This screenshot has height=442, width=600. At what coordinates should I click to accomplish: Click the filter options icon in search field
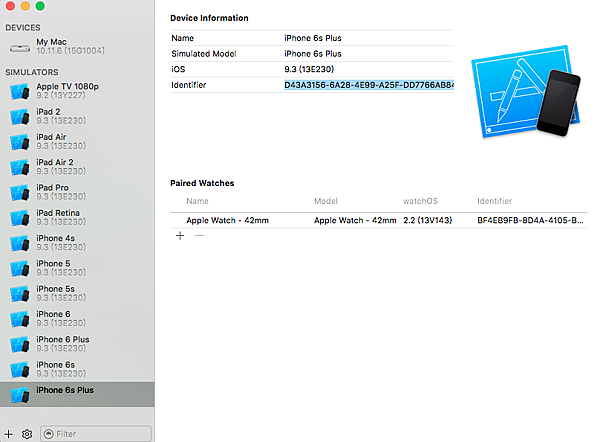click(49, 434)
